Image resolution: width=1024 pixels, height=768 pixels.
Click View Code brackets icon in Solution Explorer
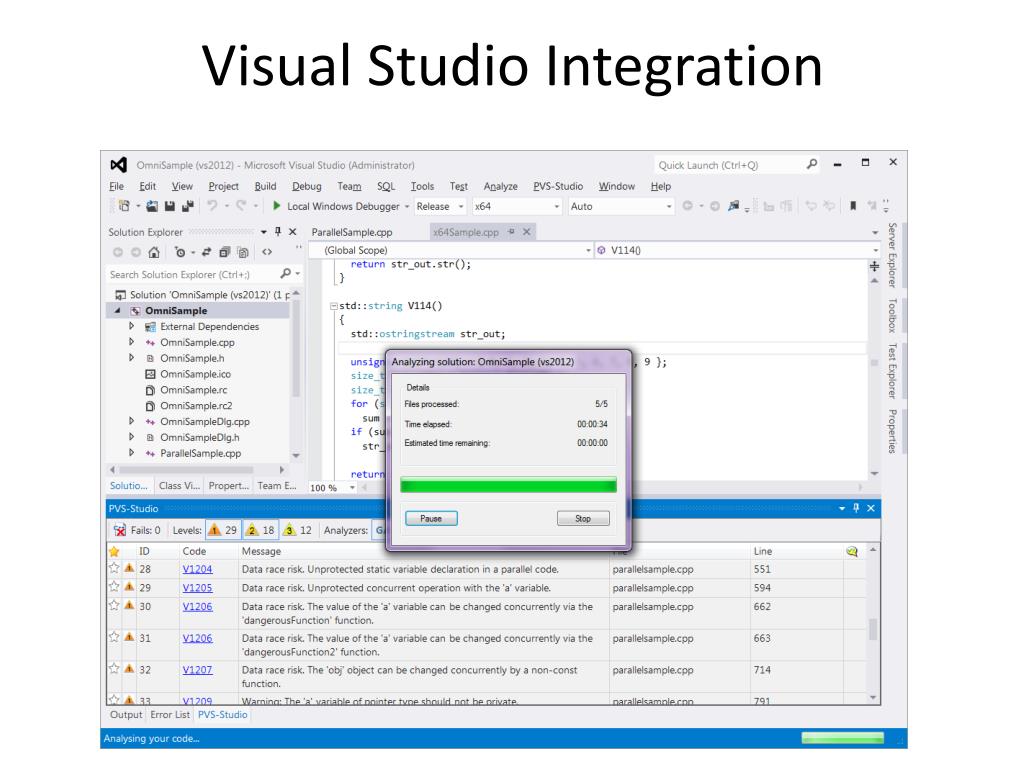tap(267, 252)
